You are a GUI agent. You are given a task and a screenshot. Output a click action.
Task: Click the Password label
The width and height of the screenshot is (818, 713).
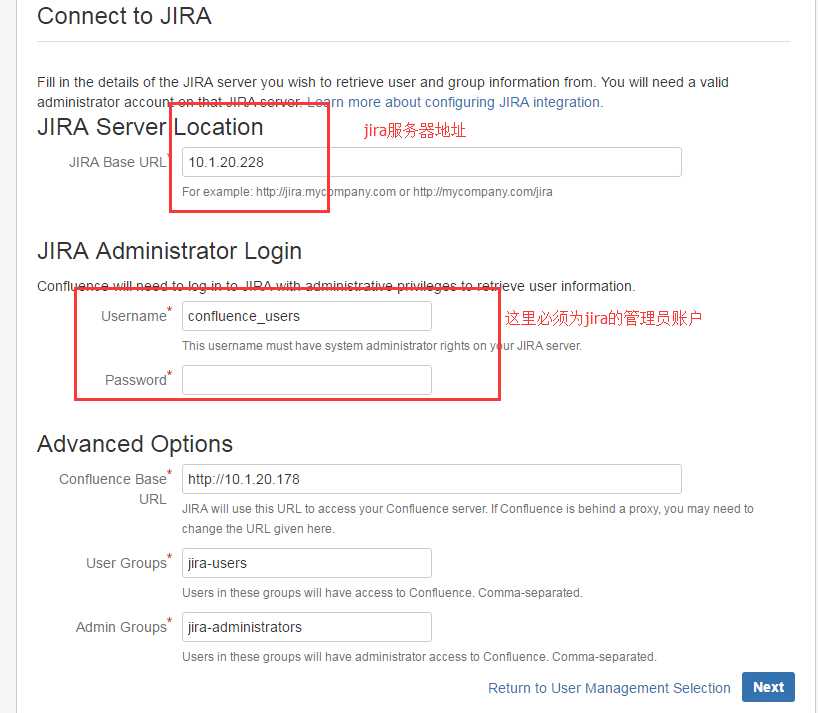pos(136,380)
